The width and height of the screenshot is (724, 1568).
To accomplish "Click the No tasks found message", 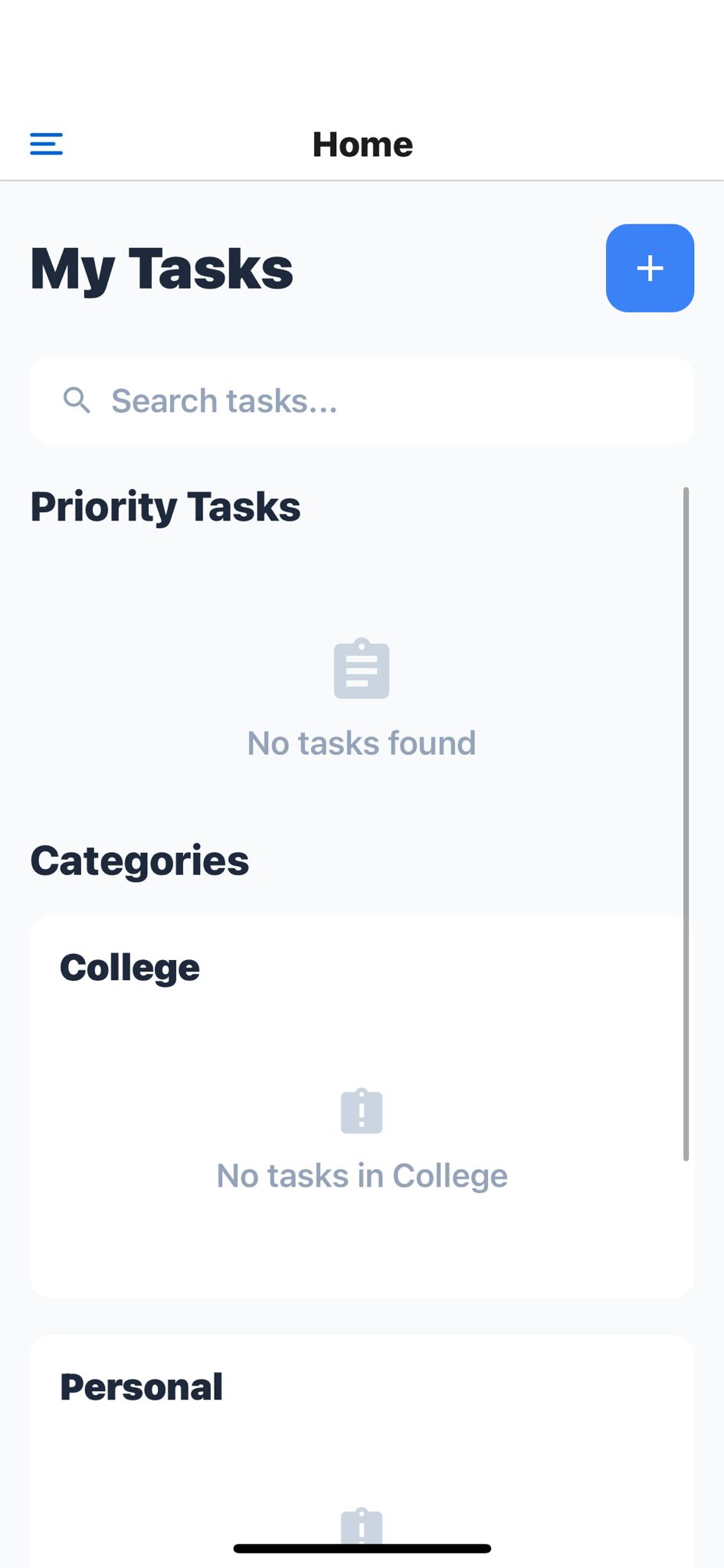I will pyautogui.click(x=362, y=743).
